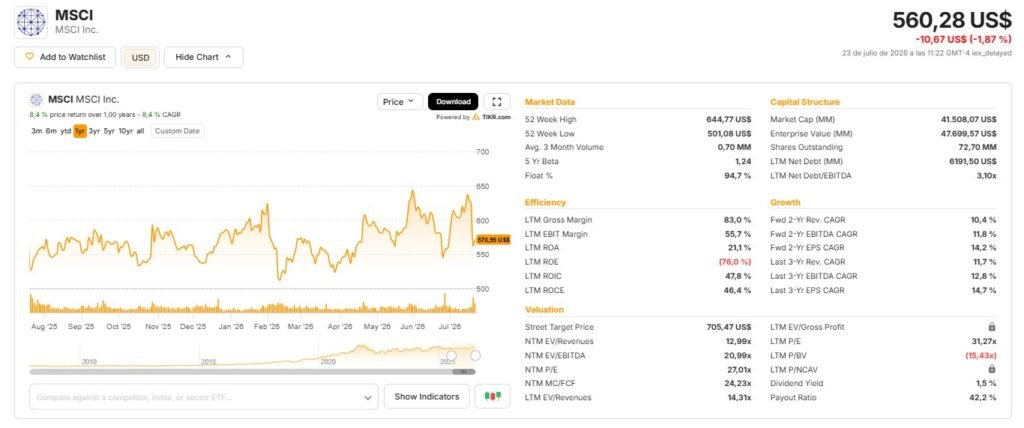The height and width of the screenshot is (428, 1024).
Task: Download the chart data
Action: tap(453, 101)
